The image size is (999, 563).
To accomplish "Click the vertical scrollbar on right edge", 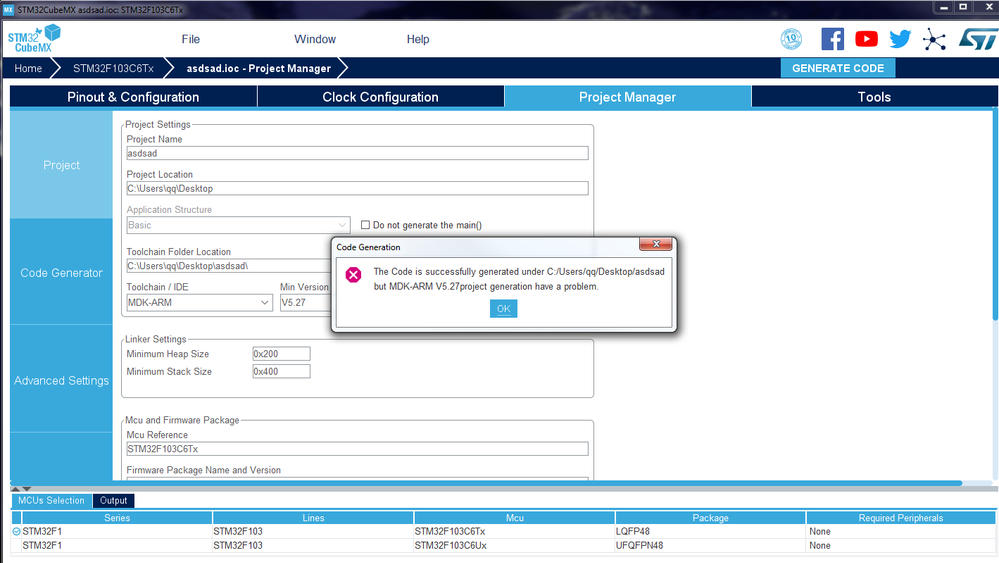I will pos(995,215).
